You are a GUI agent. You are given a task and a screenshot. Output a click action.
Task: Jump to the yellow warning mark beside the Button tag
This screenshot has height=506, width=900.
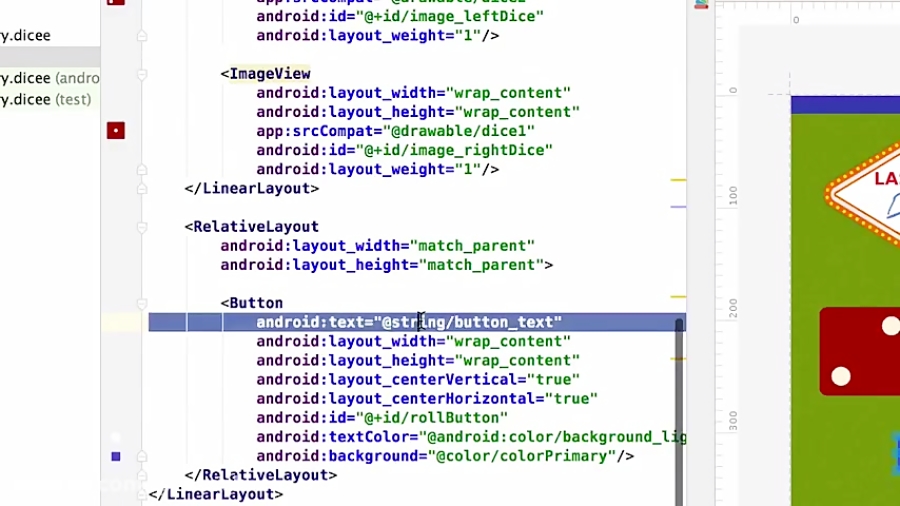(678, 297)
